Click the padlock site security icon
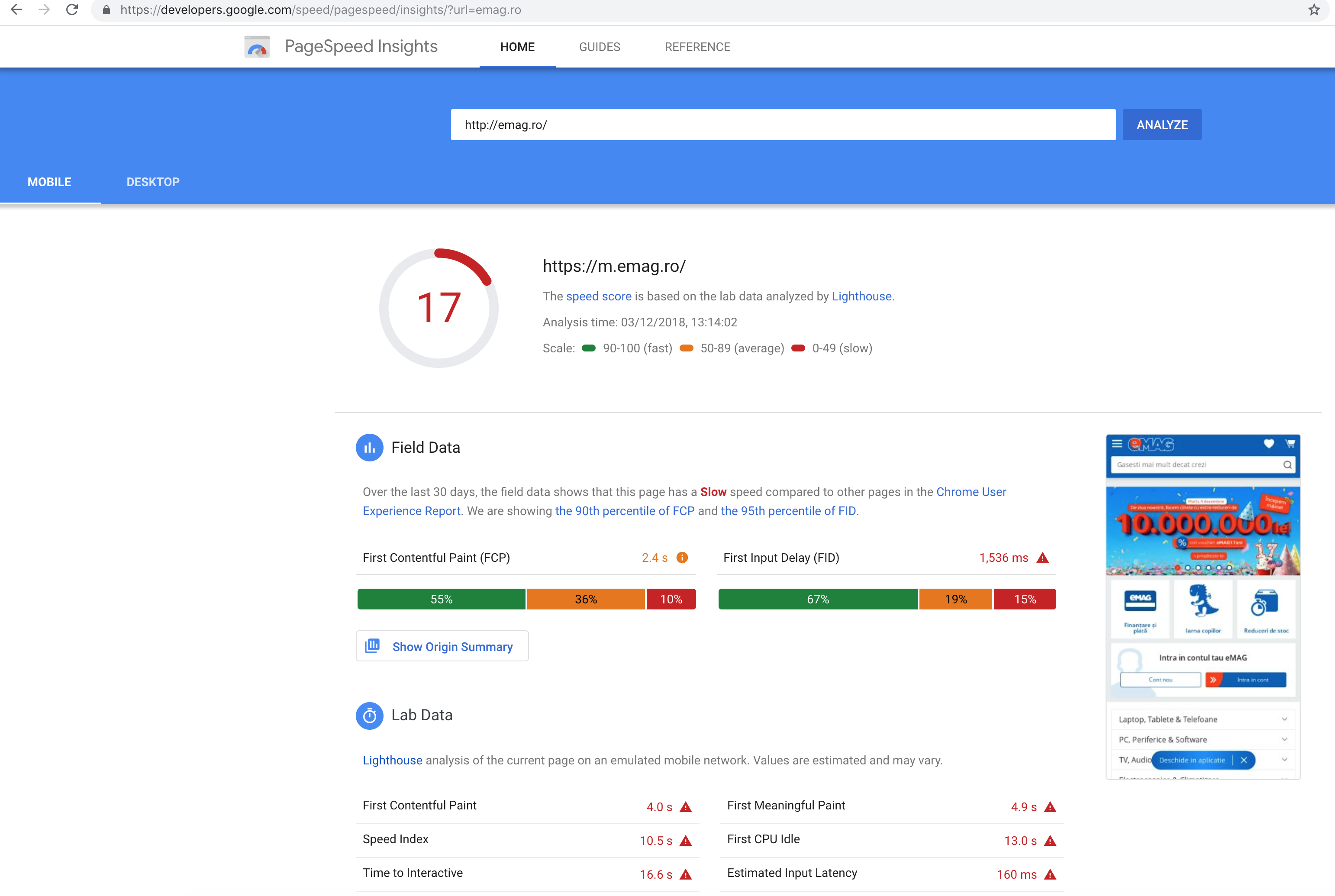 (106, 10)
